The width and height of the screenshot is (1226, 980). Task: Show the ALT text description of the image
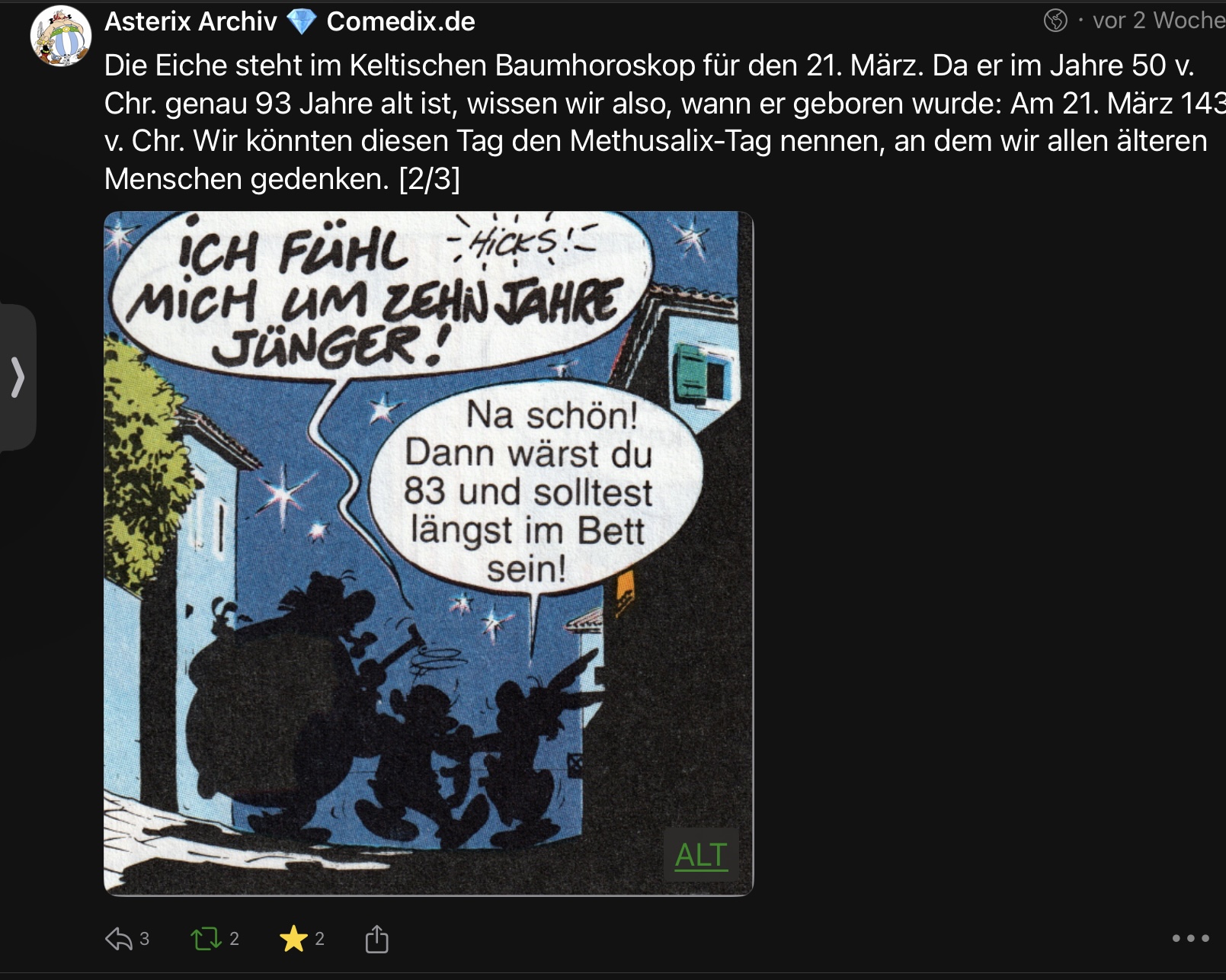click(701, 855)
